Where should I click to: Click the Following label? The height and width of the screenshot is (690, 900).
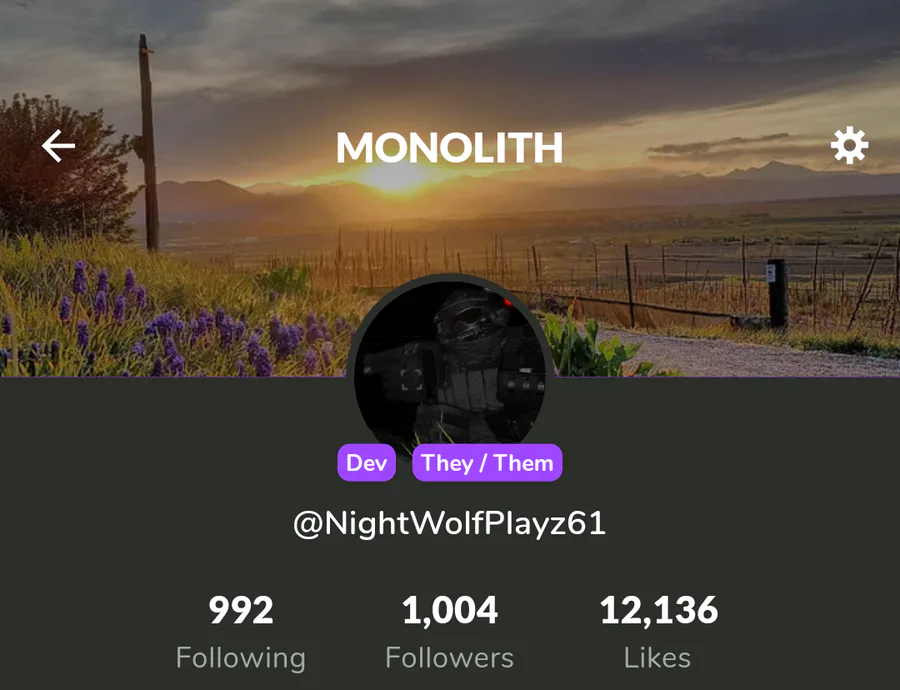pos(240,658)
